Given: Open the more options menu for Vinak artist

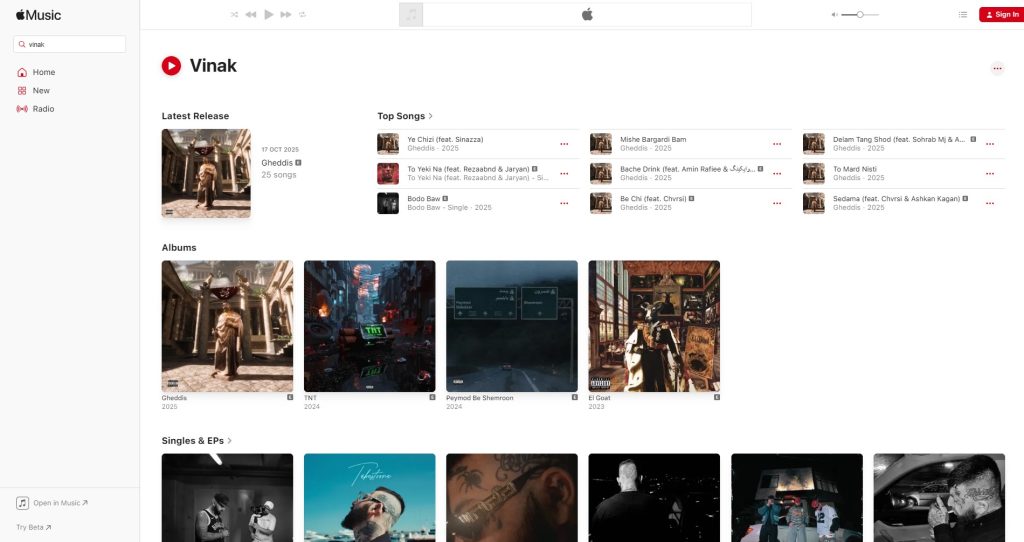Looking at the screenshot, I should [x=996, y=68].
